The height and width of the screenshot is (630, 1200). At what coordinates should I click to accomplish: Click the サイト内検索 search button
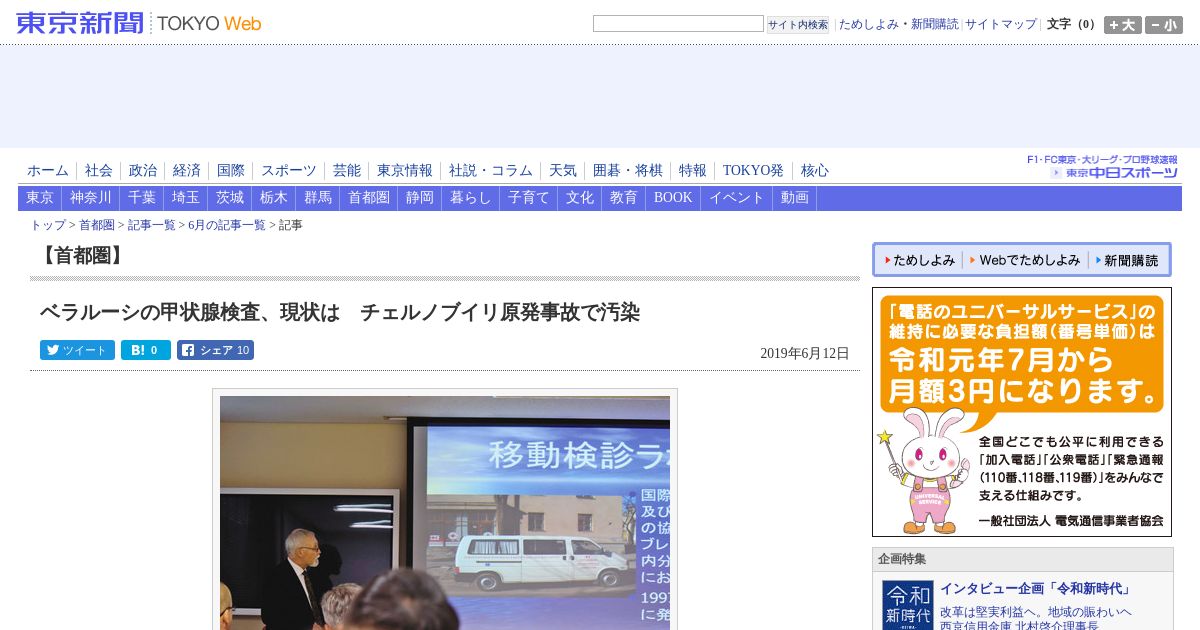(x=798, y=24)
